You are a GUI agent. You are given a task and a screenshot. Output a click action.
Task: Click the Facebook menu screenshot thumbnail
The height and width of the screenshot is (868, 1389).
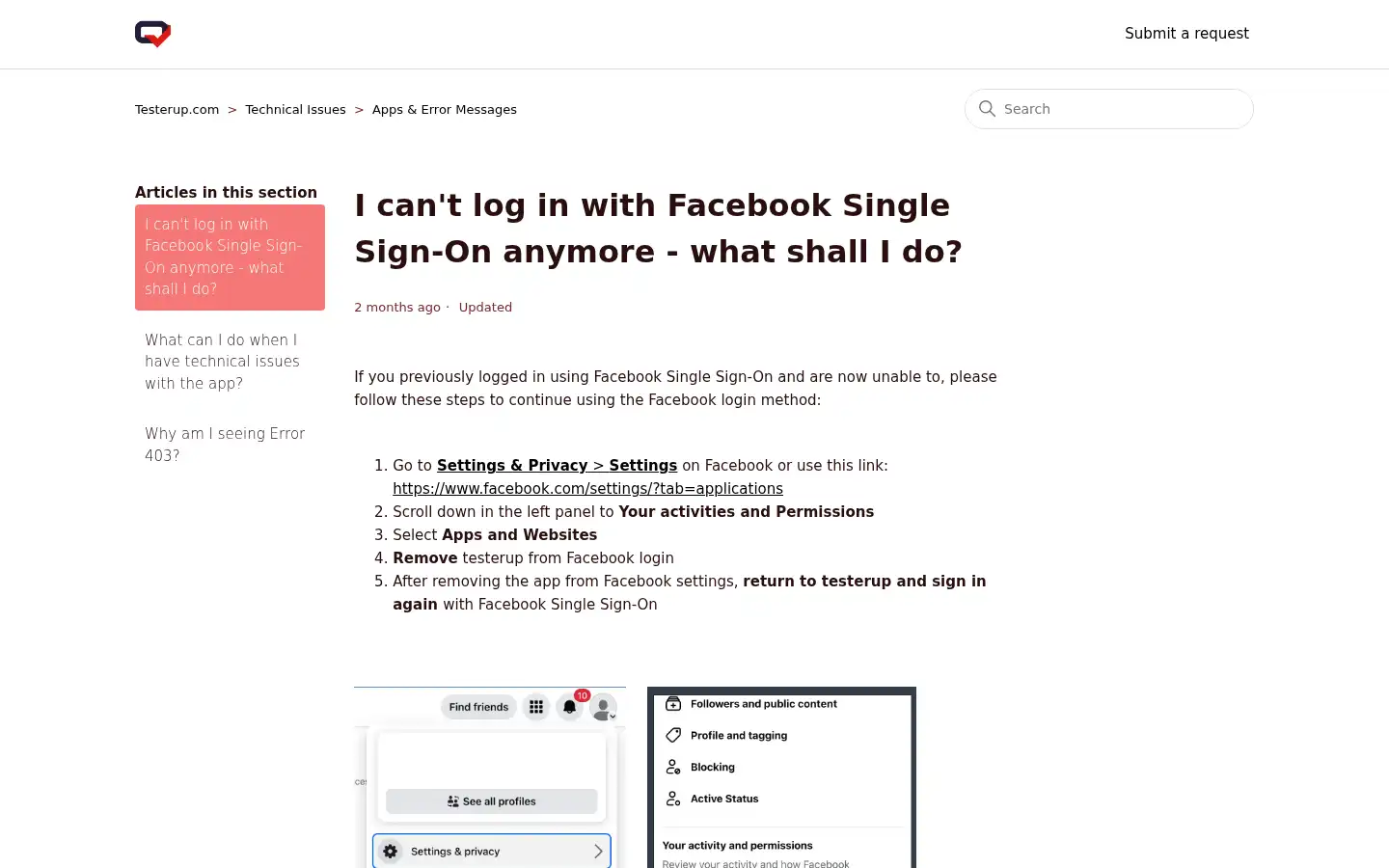(x=490, y=777)
